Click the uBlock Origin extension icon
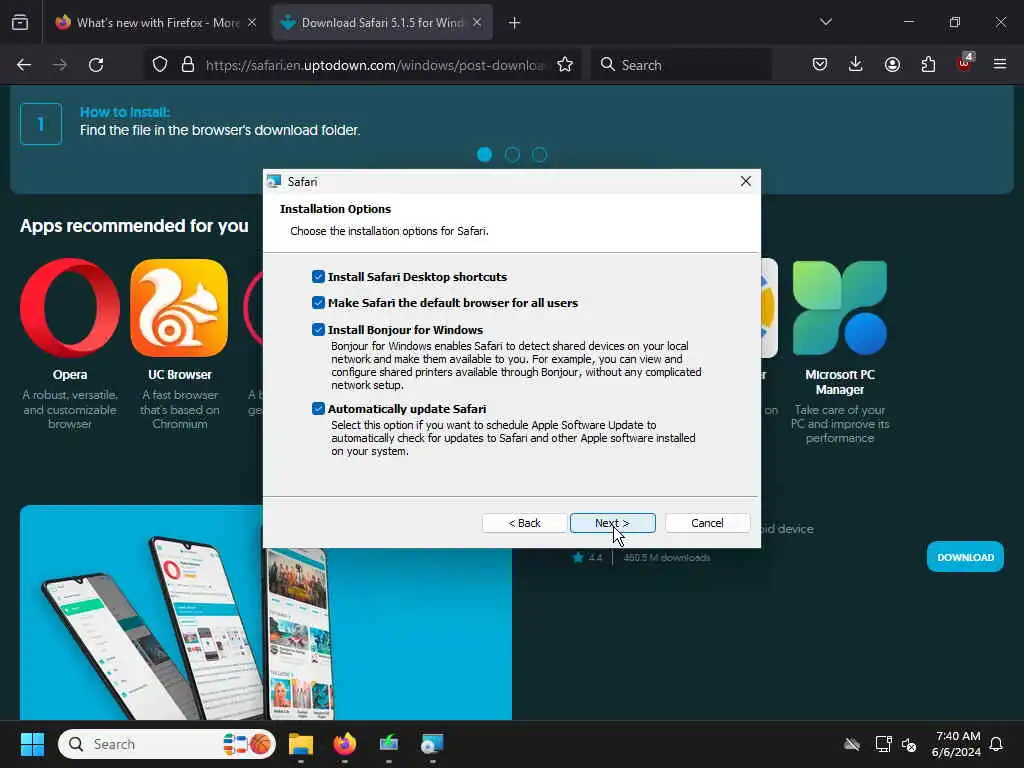Viewport: 1024px width, 768px height. click(965, 63)
